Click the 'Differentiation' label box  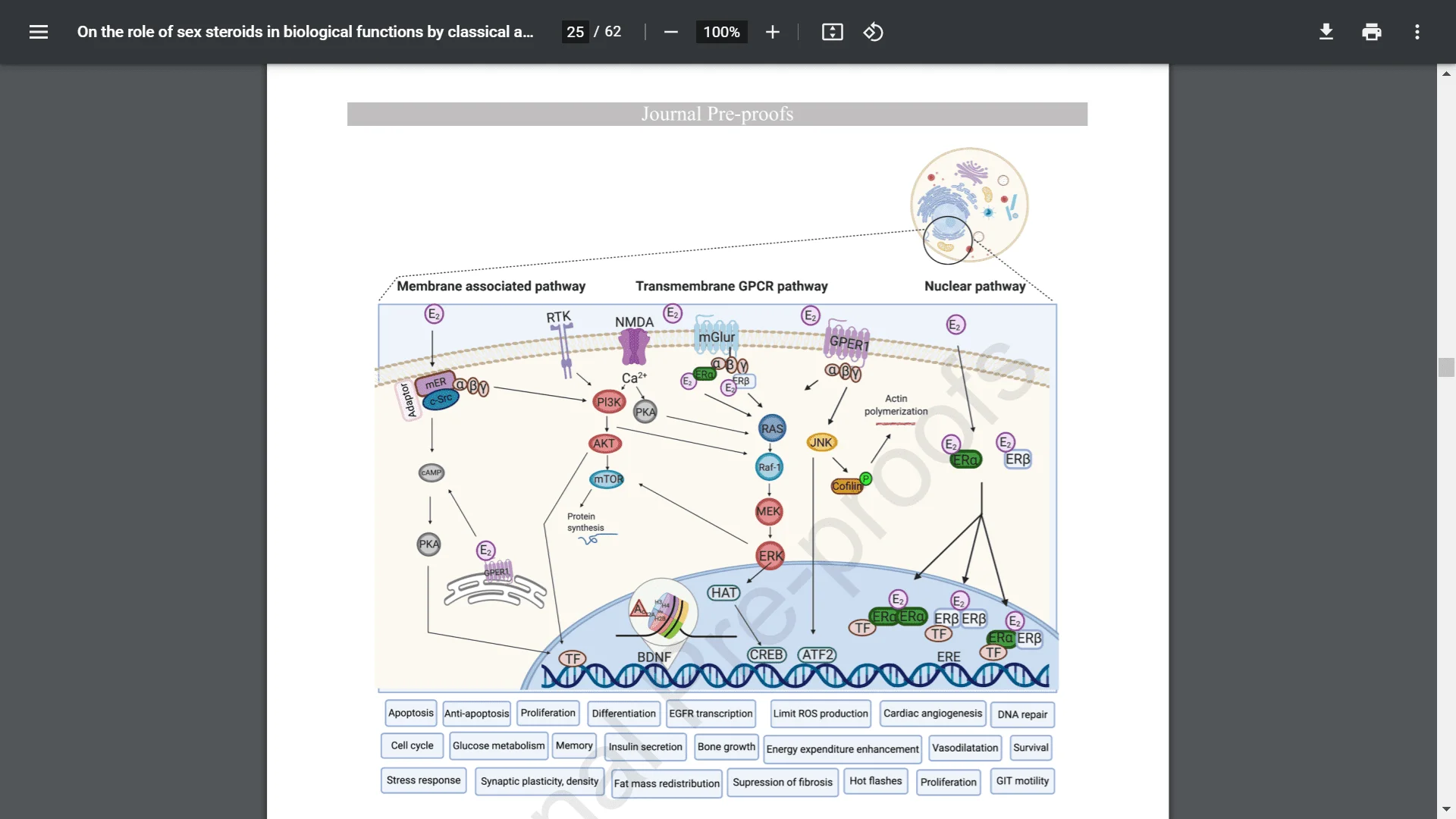[623, 714]
